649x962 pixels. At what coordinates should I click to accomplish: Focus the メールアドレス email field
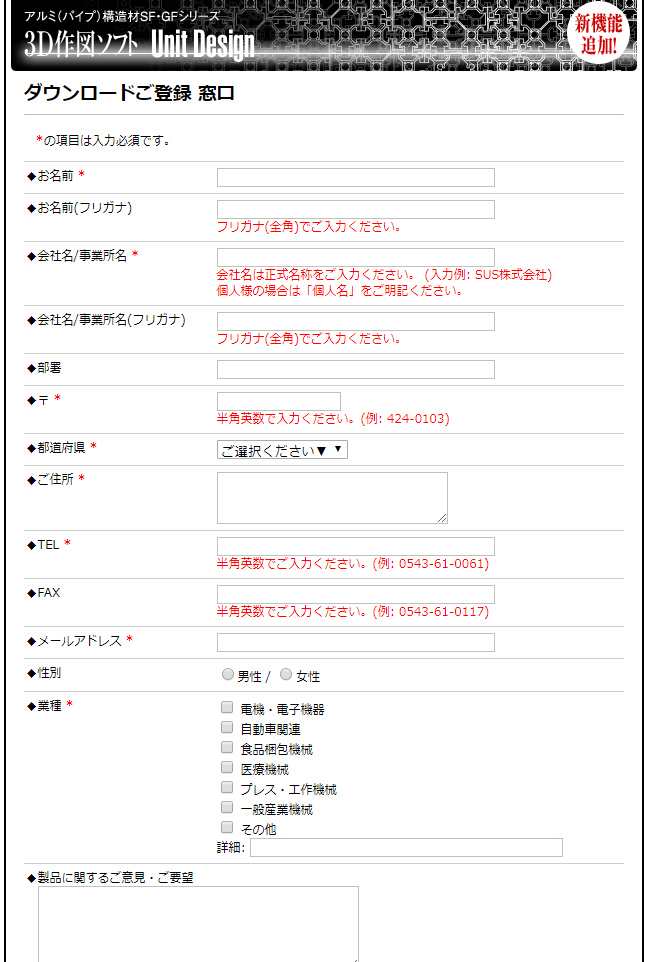coord(356,642)
